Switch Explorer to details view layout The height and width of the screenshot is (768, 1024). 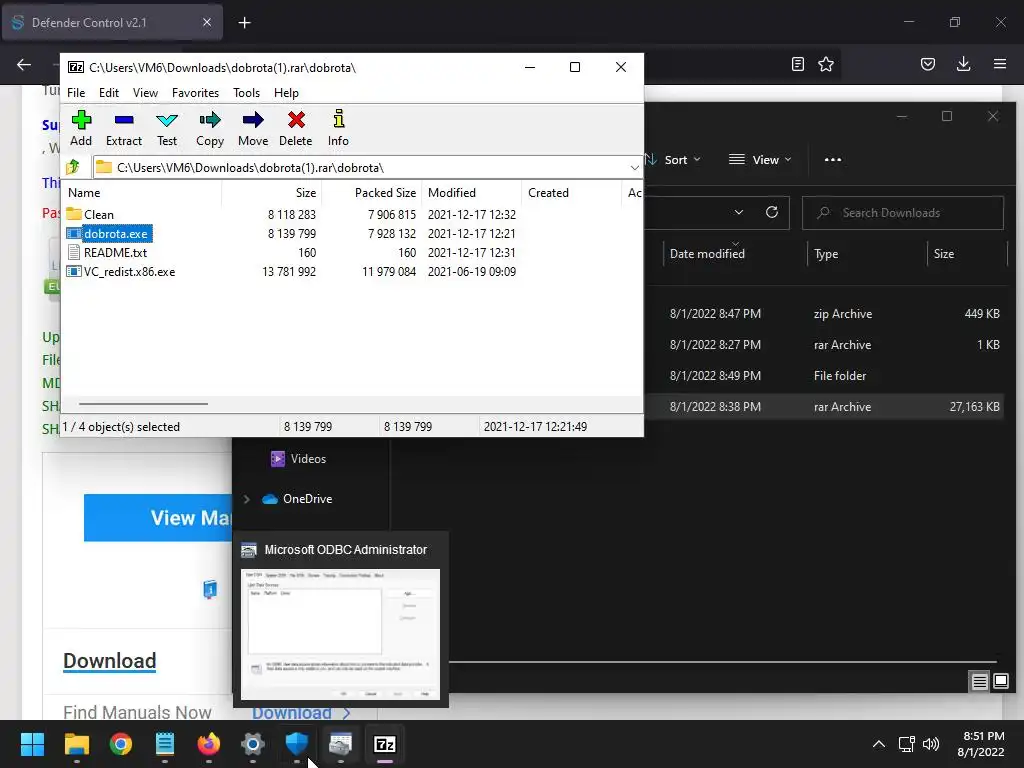tap(979, 682)
